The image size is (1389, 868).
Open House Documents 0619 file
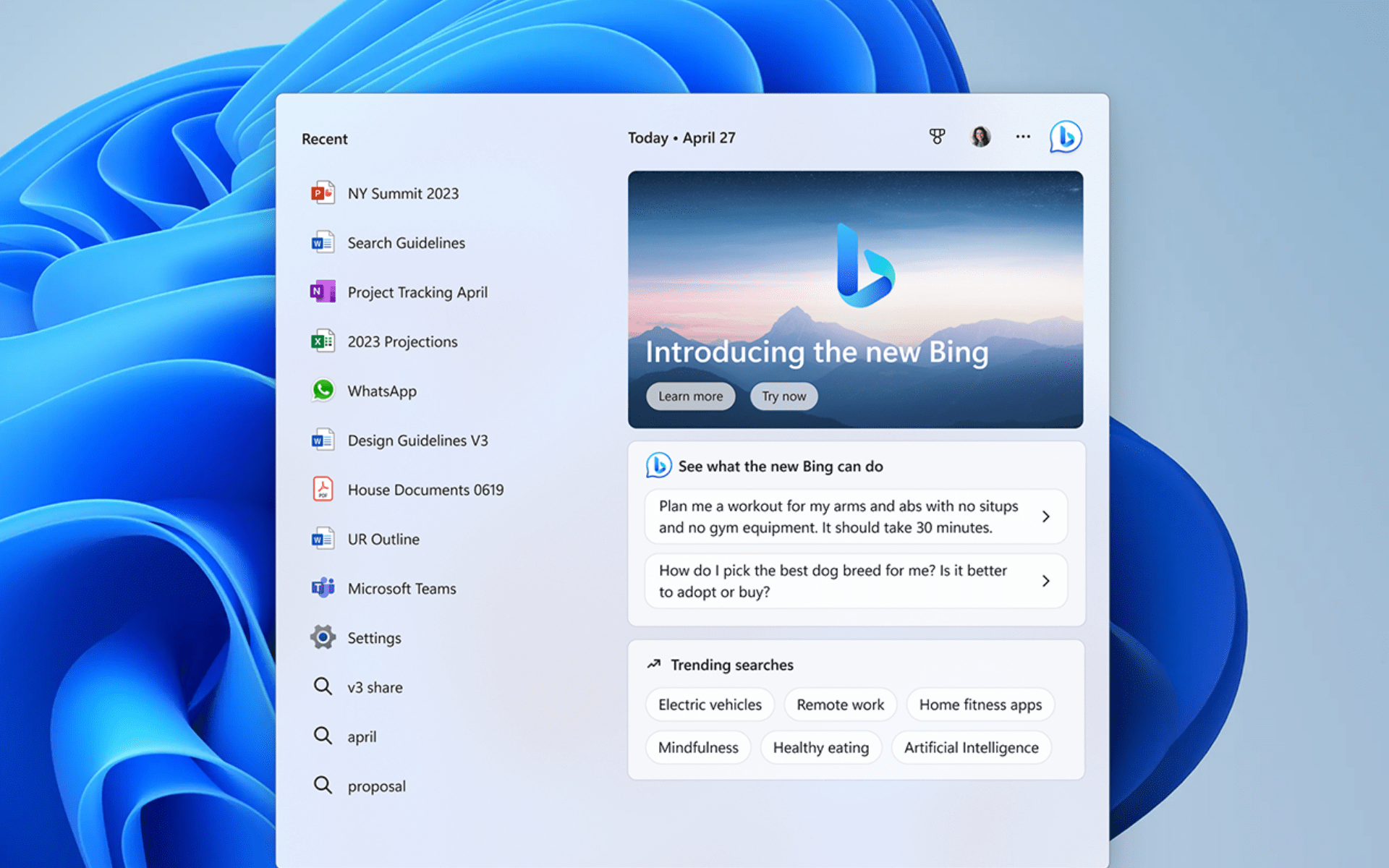425,490
